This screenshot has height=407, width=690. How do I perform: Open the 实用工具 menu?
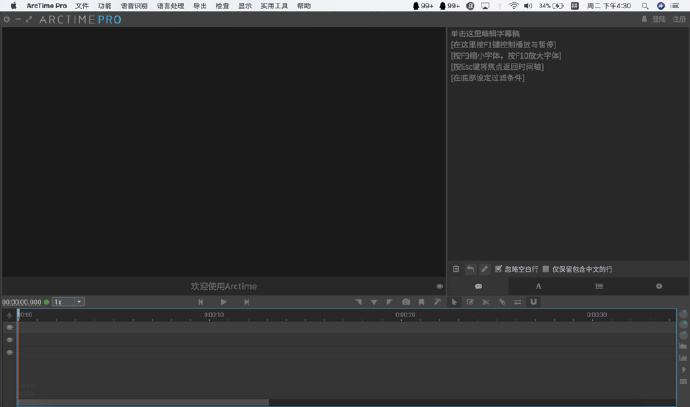point(274,6)
